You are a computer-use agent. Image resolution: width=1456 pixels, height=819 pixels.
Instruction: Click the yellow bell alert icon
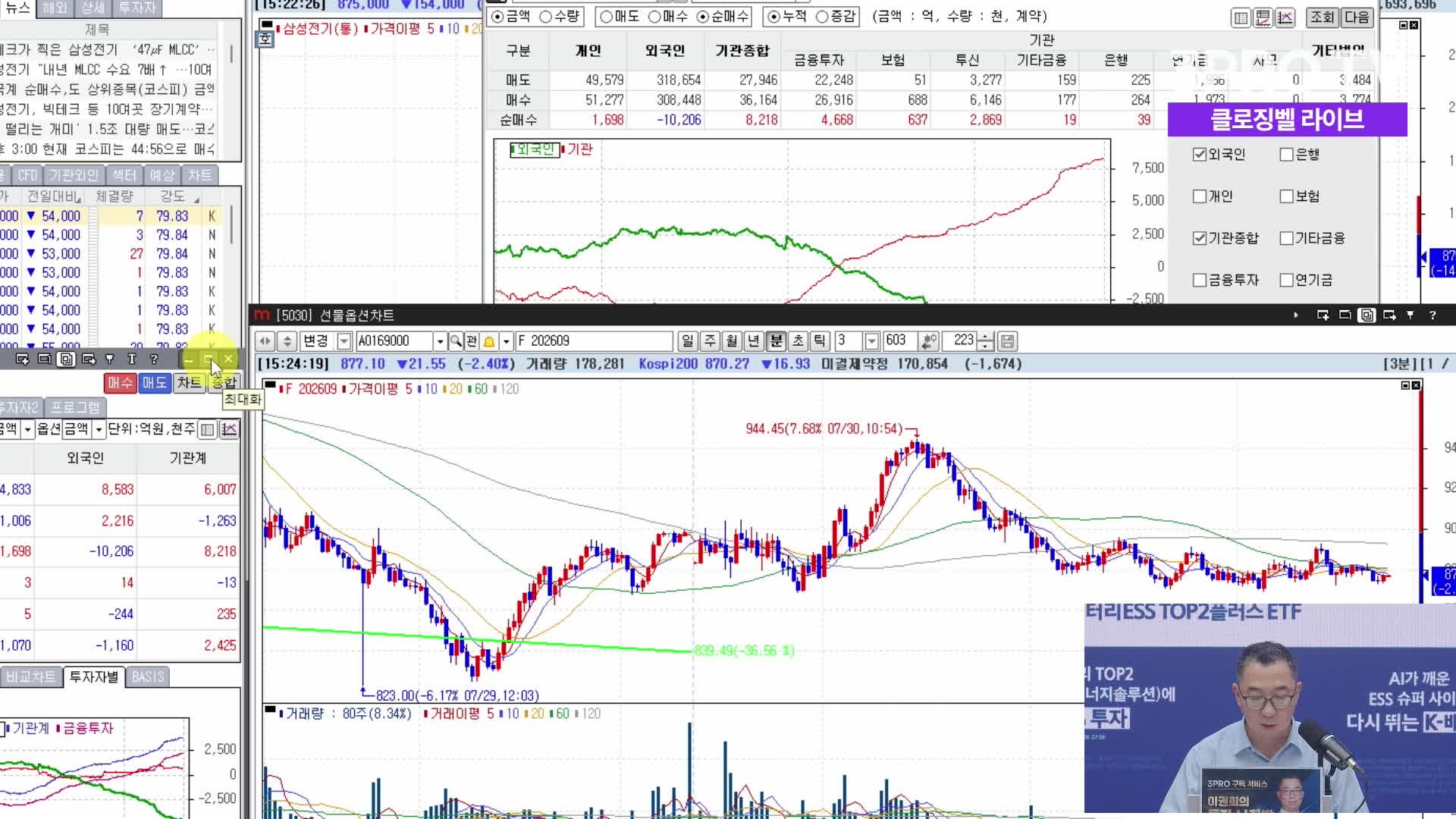pos(489,341)
